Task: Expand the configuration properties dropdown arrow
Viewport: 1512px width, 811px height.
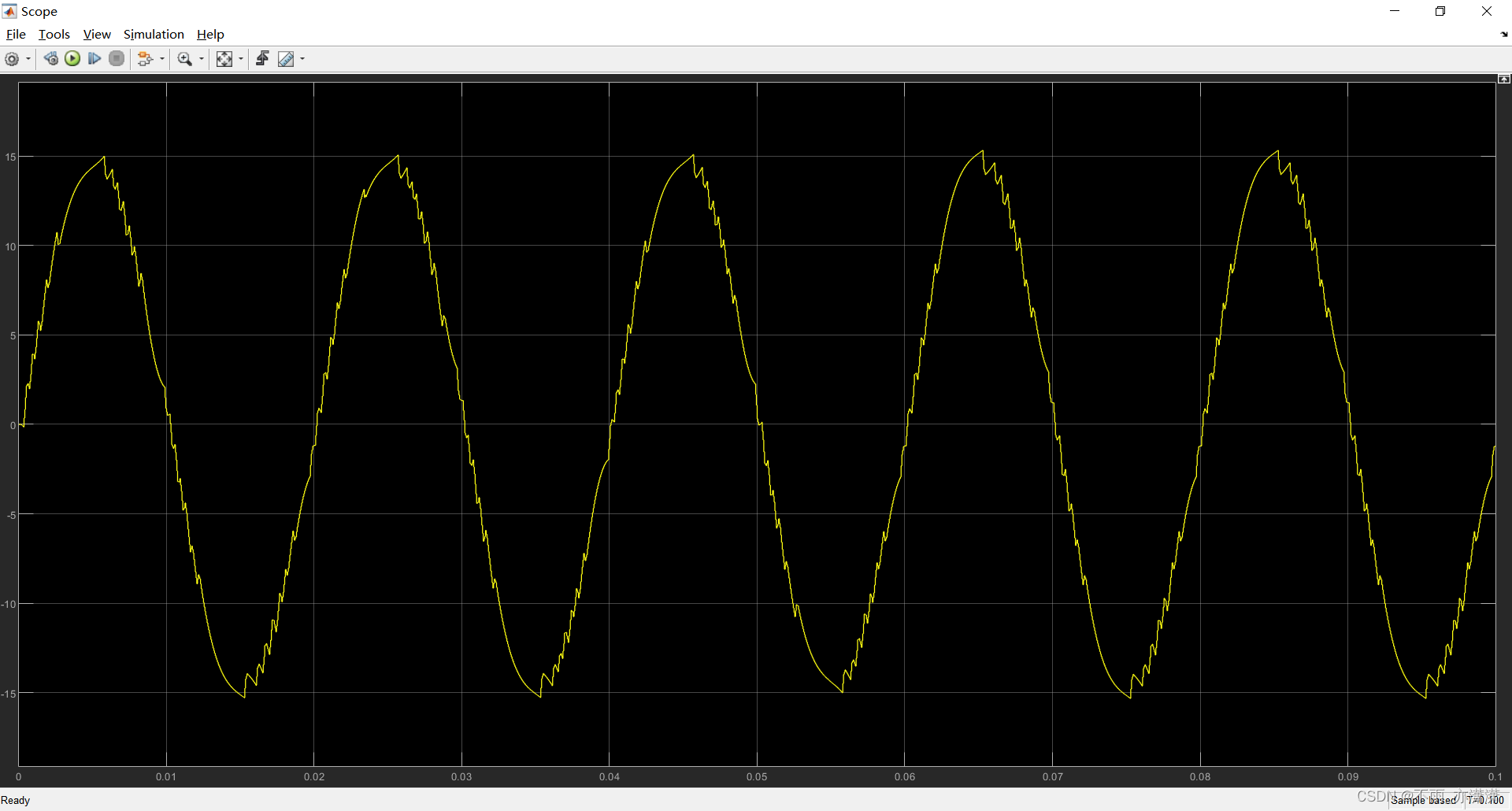Action: coord(28,59)
